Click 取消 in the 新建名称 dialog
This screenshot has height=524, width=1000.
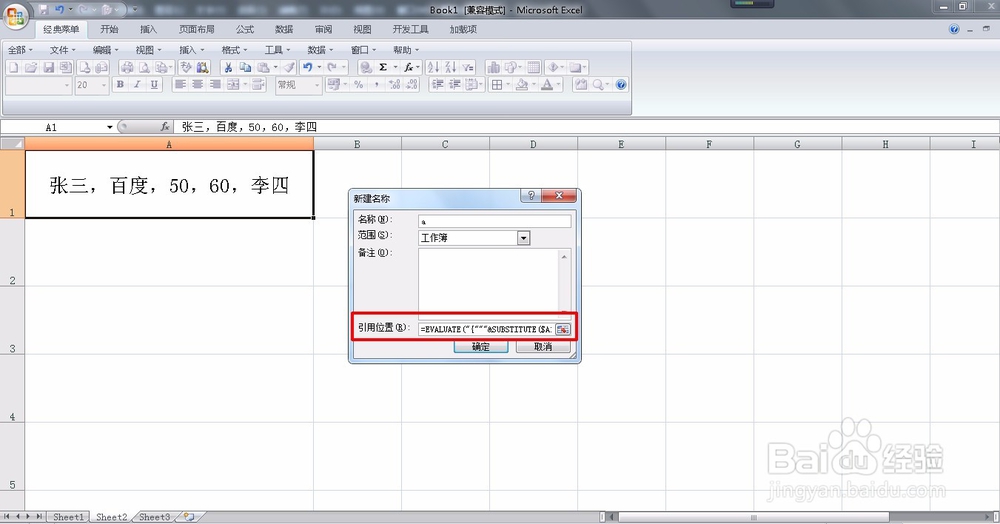coord(543,347)
